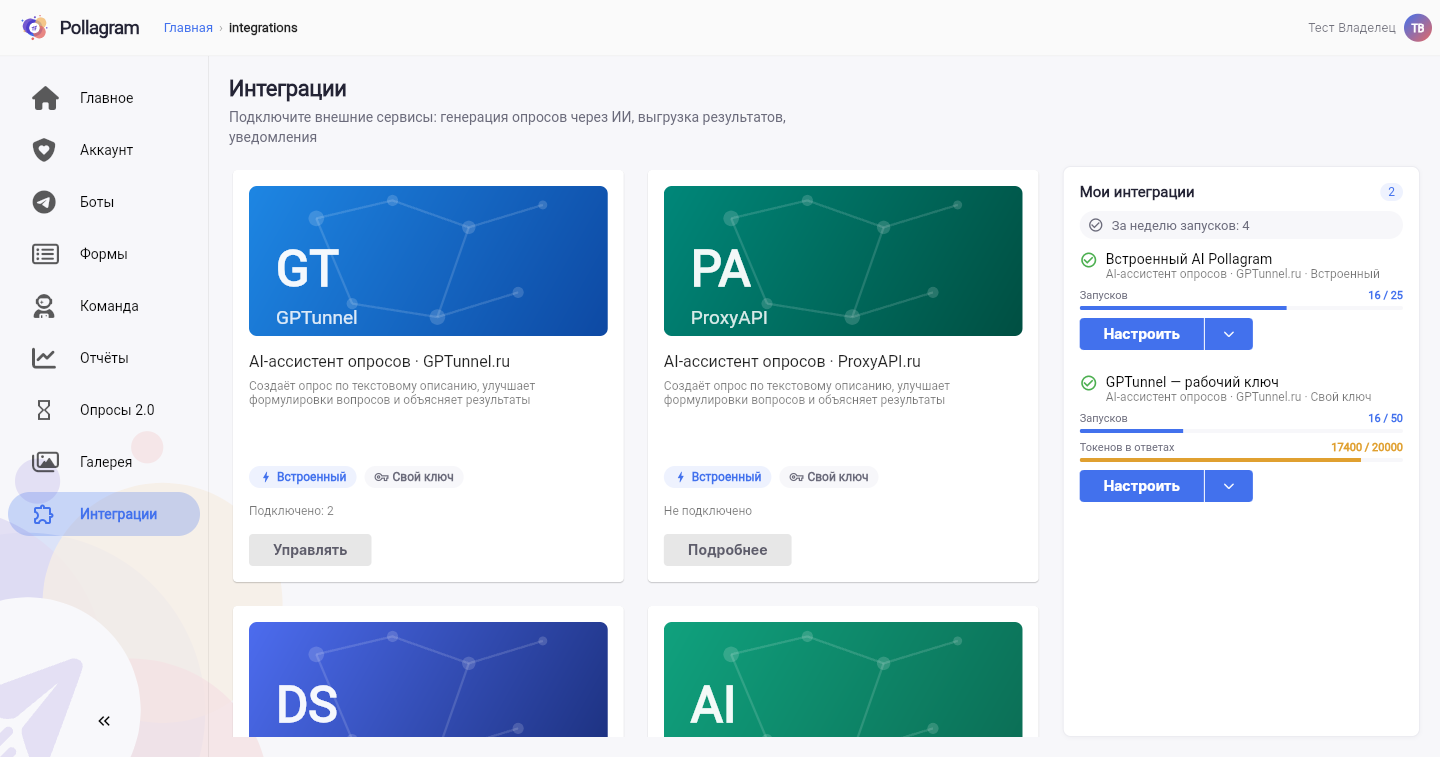The image size is (1440, 757).
Task: Click the green check icon beside Встроенный AI Pollagram
Action: tap(1089, 260)
